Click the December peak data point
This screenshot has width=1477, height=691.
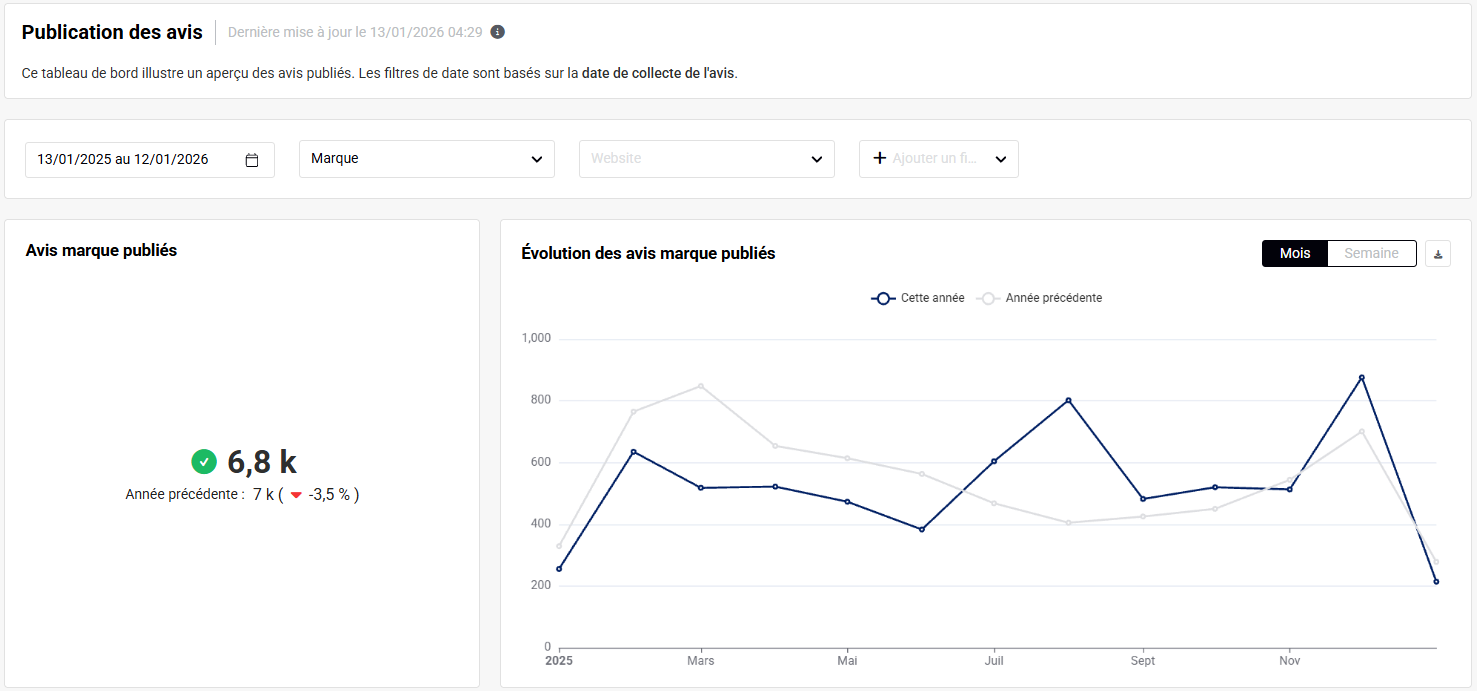coord(1361,377)
